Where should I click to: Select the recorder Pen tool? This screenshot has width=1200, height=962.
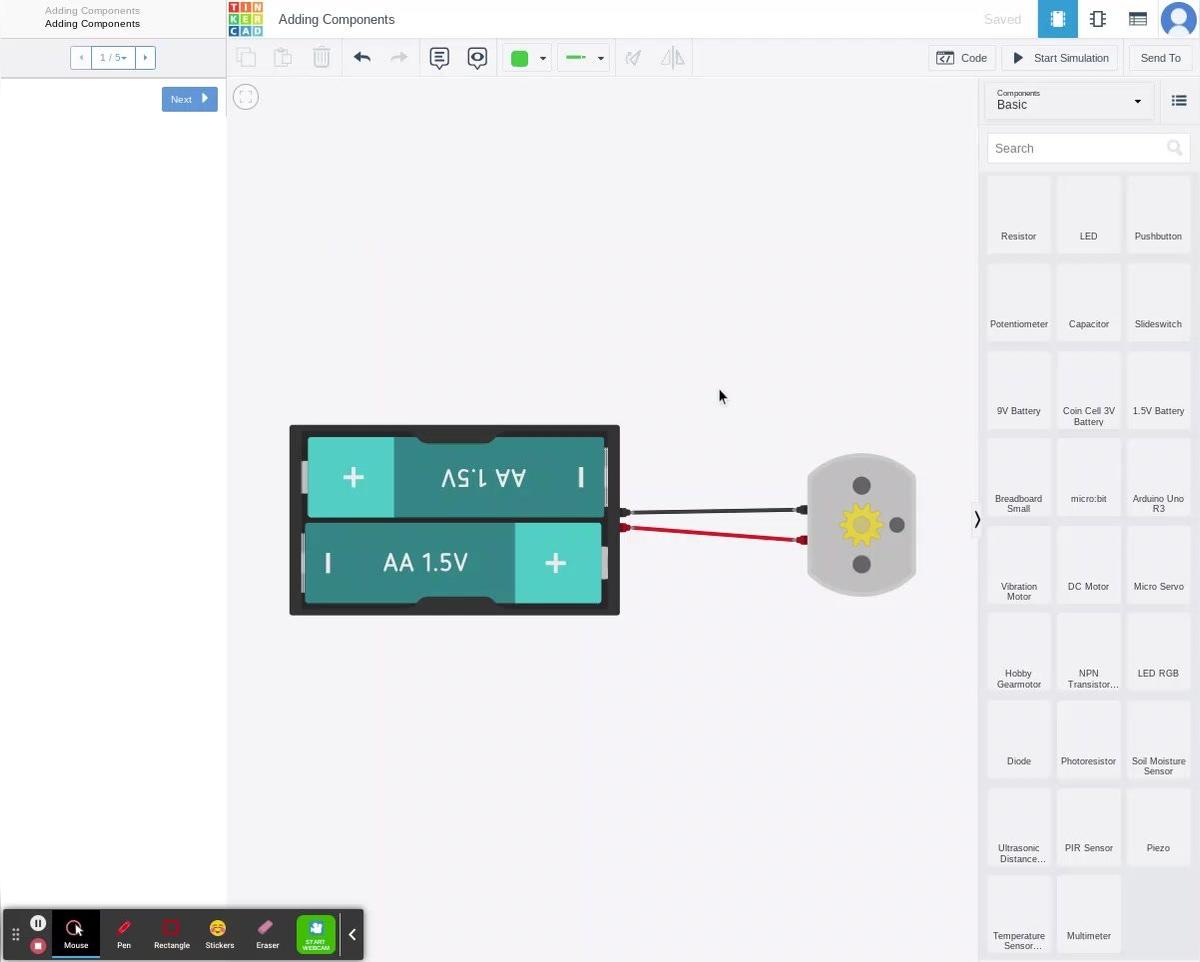[124, 934]
